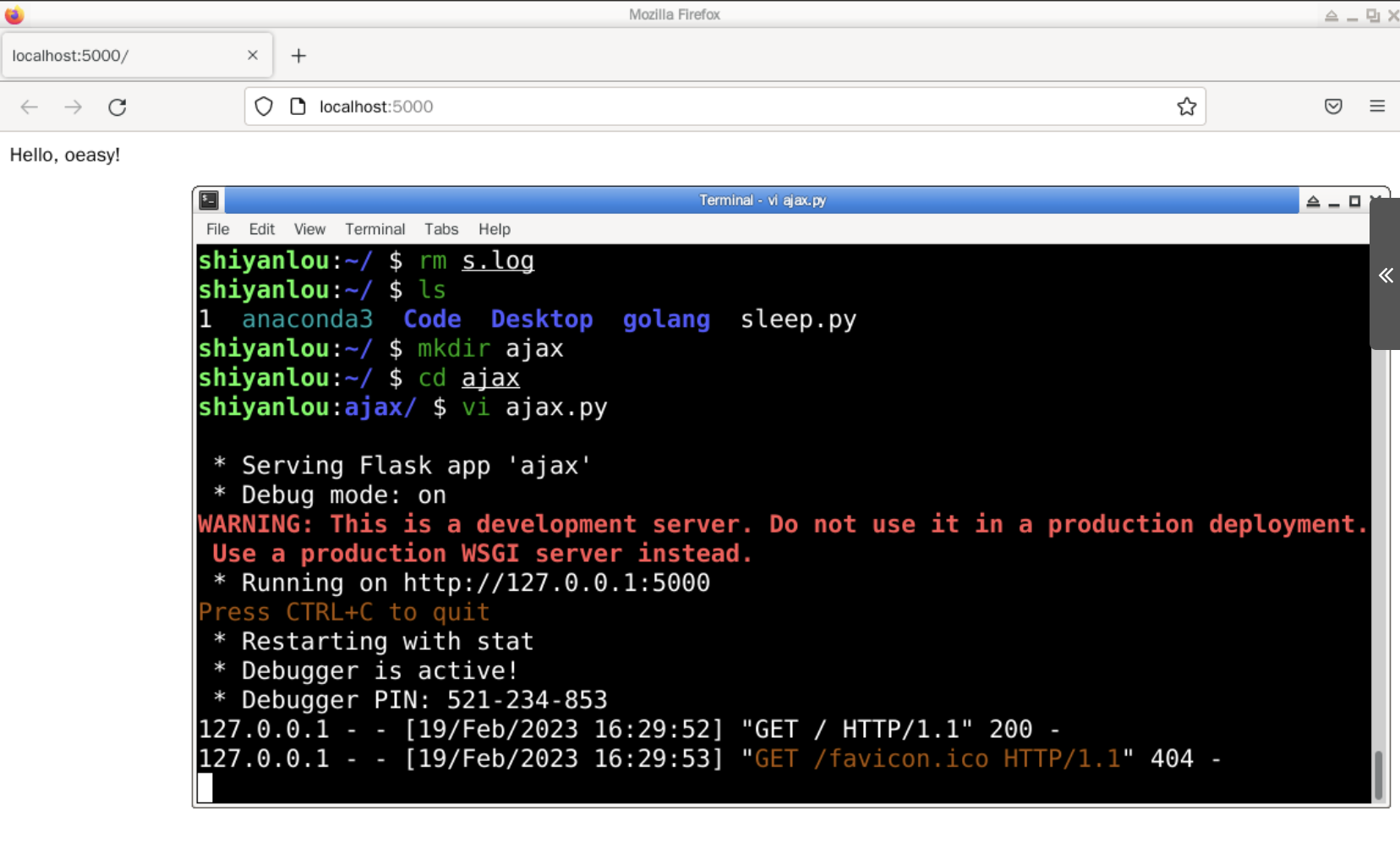Click the terminal vertical scrollbar thumb
The image size is (1400, 842).
[x=1379, y=774]
